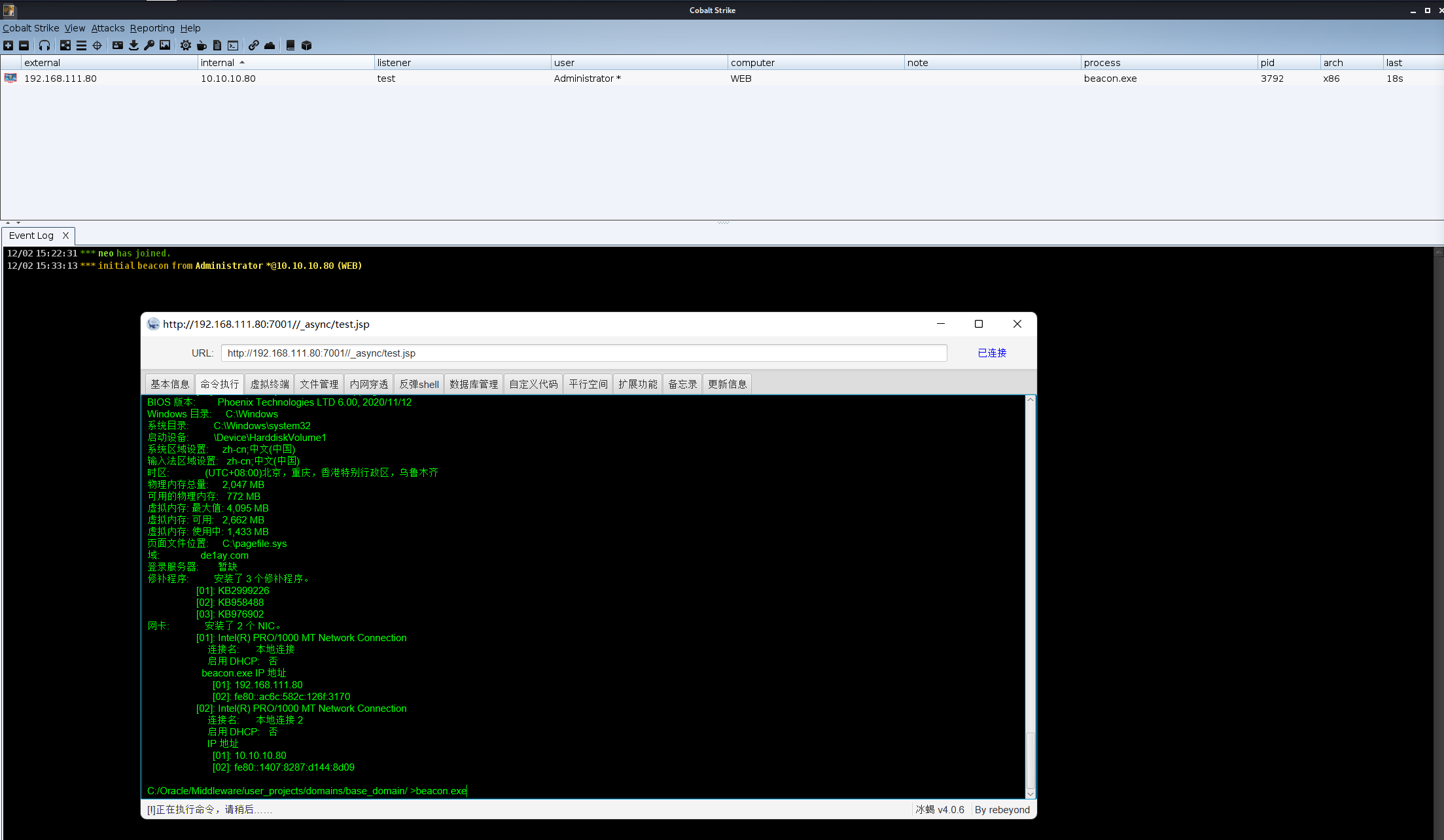Open Credentials ID card icon

point(118,45)
